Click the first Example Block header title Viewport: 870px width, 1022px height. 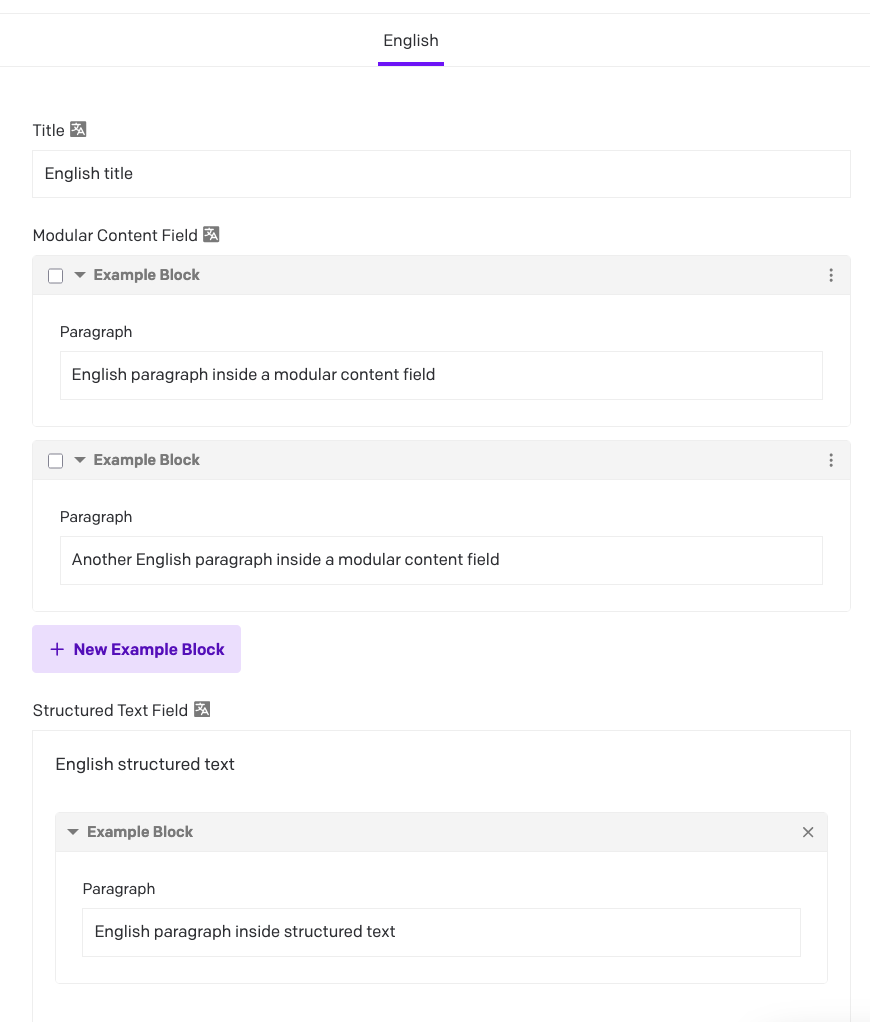click(147, 275)
